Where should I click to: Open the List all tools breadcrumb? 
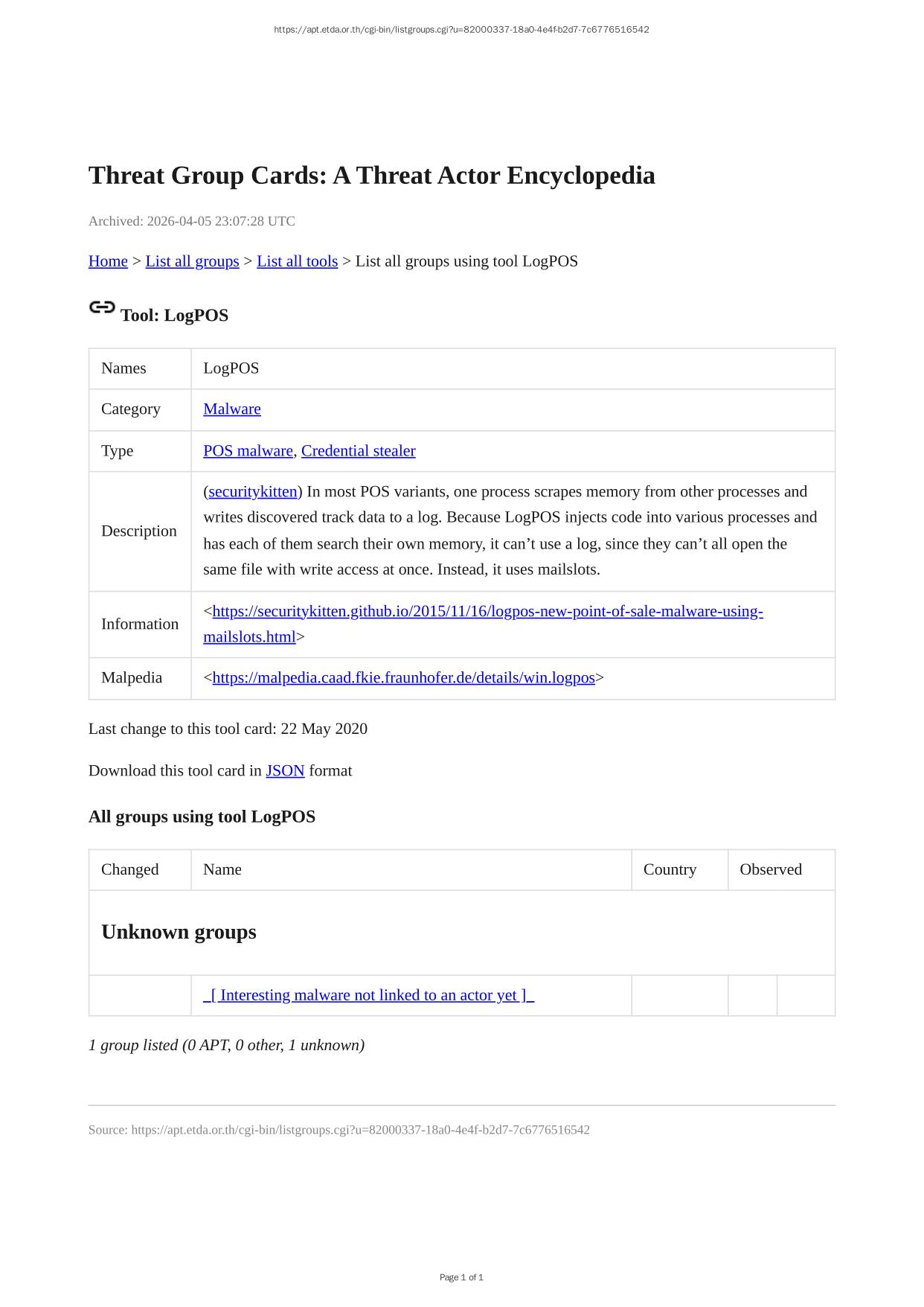pos(297,261)
